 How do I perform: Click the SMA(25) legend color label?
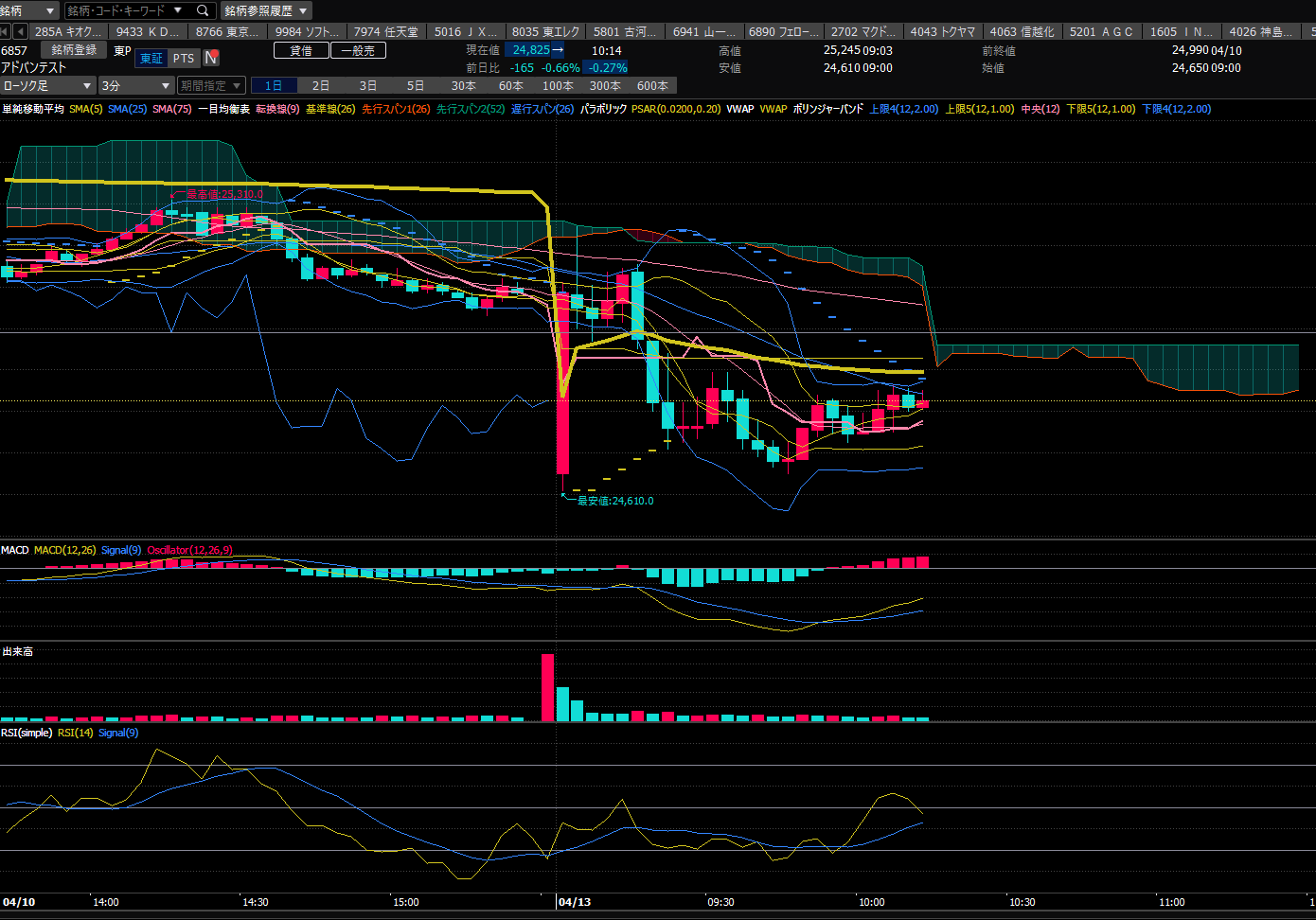[x=127, y=109]
